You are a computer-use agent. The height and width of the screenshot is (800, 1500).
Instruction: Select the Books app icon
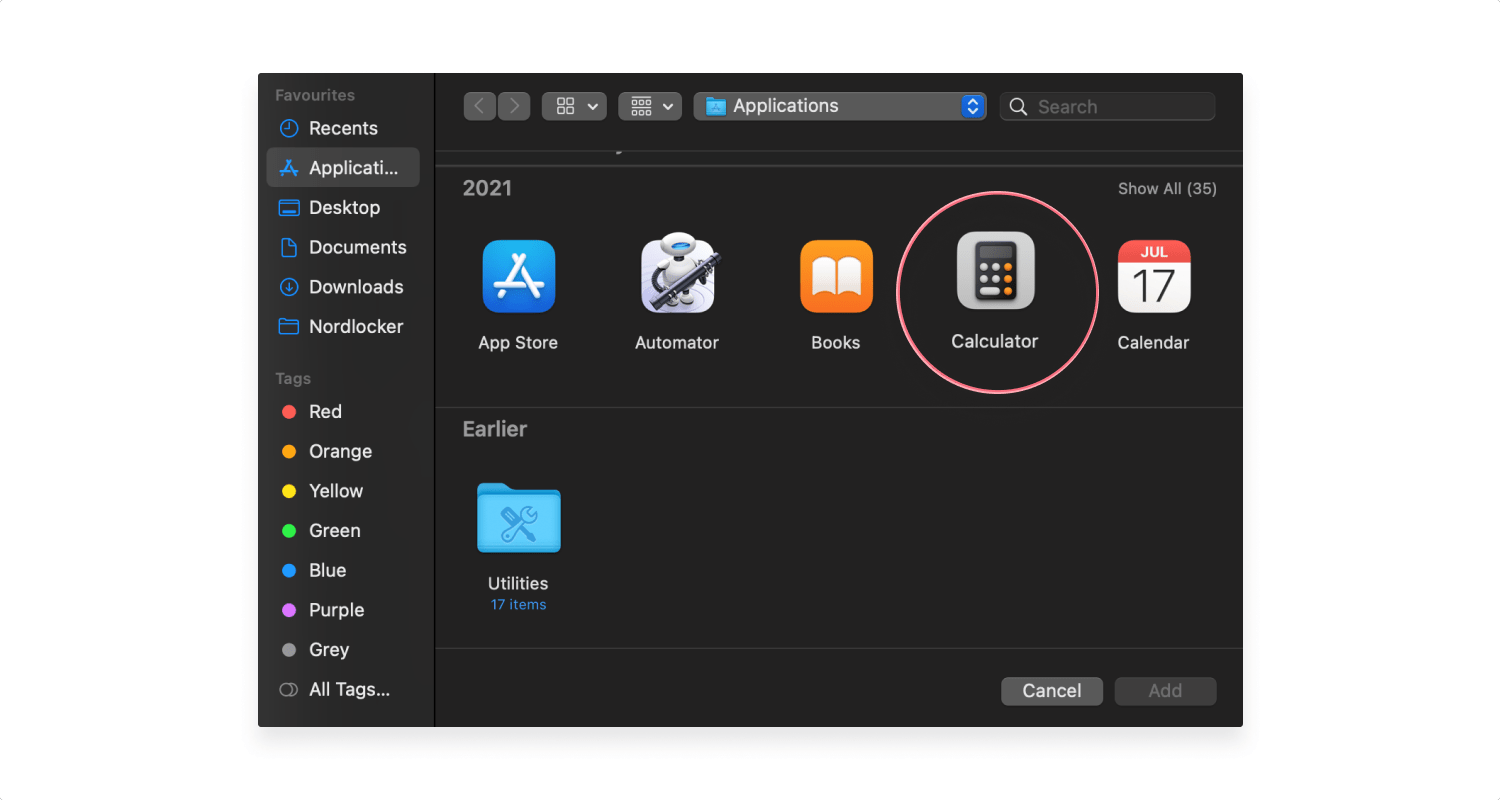tap(836, 276)
